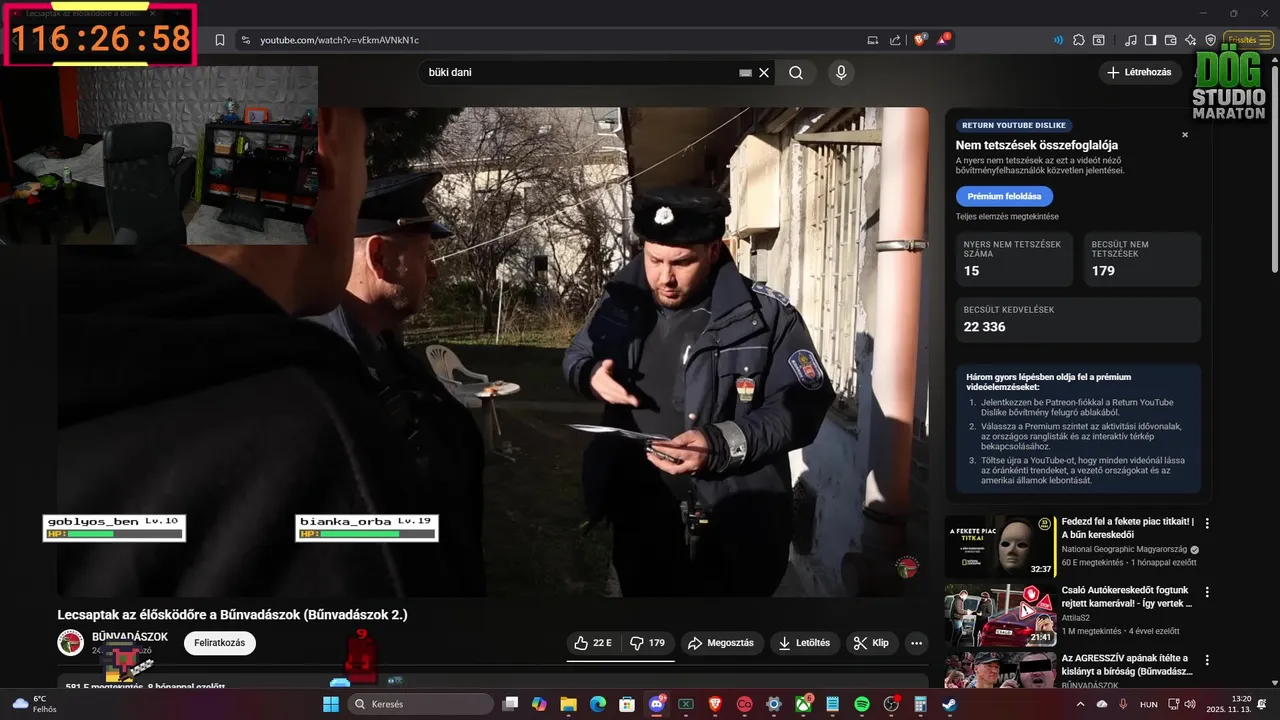The image size is (1280, 720).
Task: Click the channel watermark in video corner
Action: coord(906,567)
